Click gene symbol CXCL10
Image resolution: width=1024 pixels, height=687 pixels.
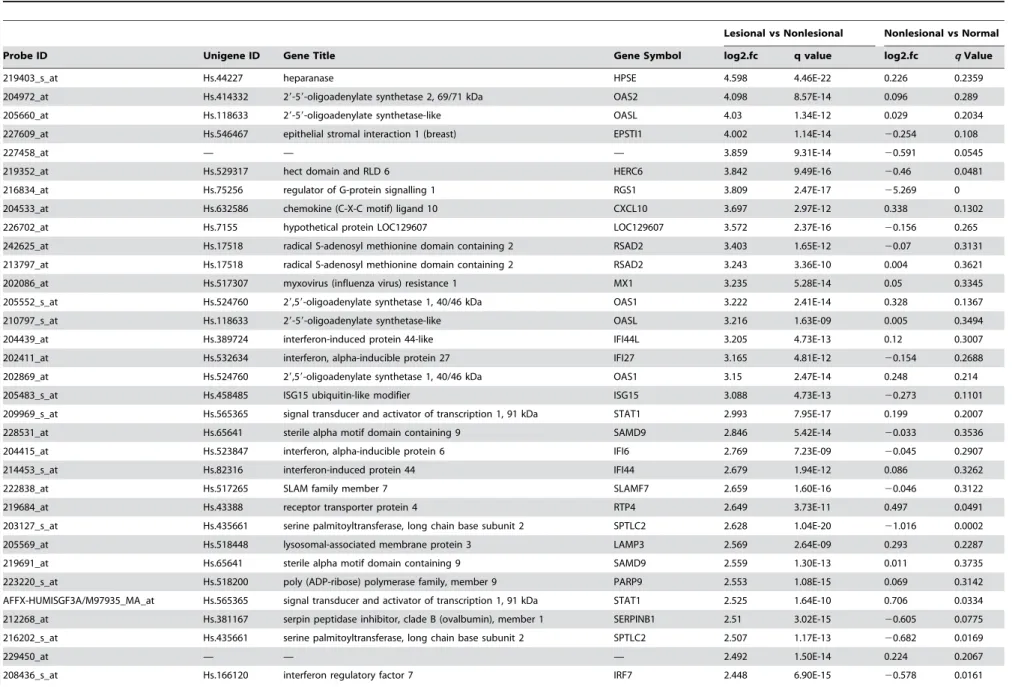pyautogui.click(x=630, y=209)
